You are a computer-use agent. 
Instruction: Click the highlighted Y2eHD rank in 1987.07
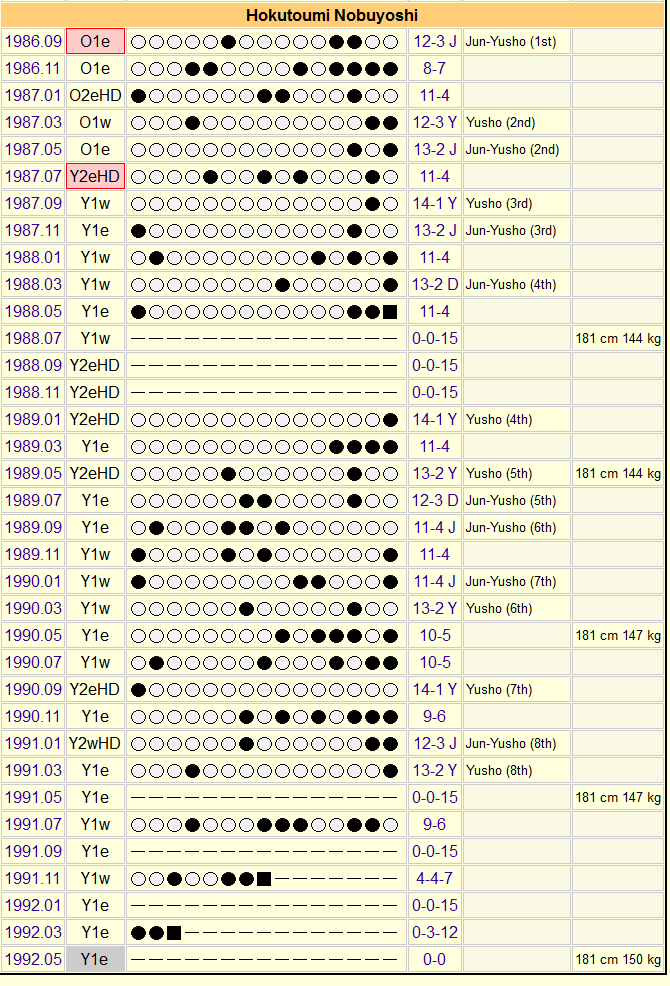pos(96,177)
